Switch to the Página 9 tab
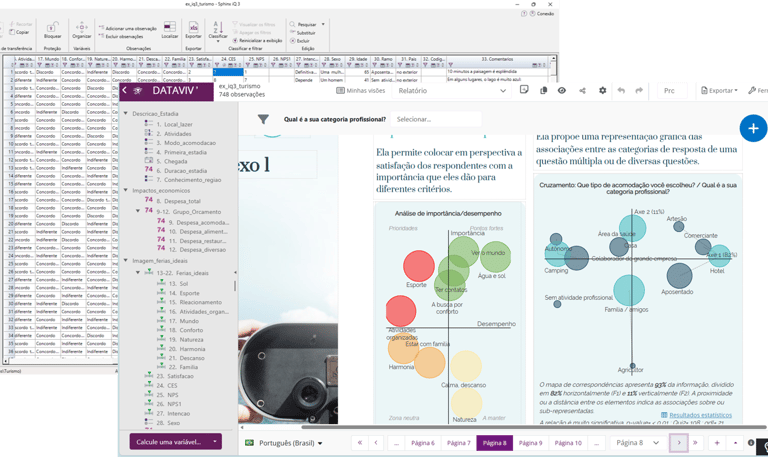 point(530,443)
